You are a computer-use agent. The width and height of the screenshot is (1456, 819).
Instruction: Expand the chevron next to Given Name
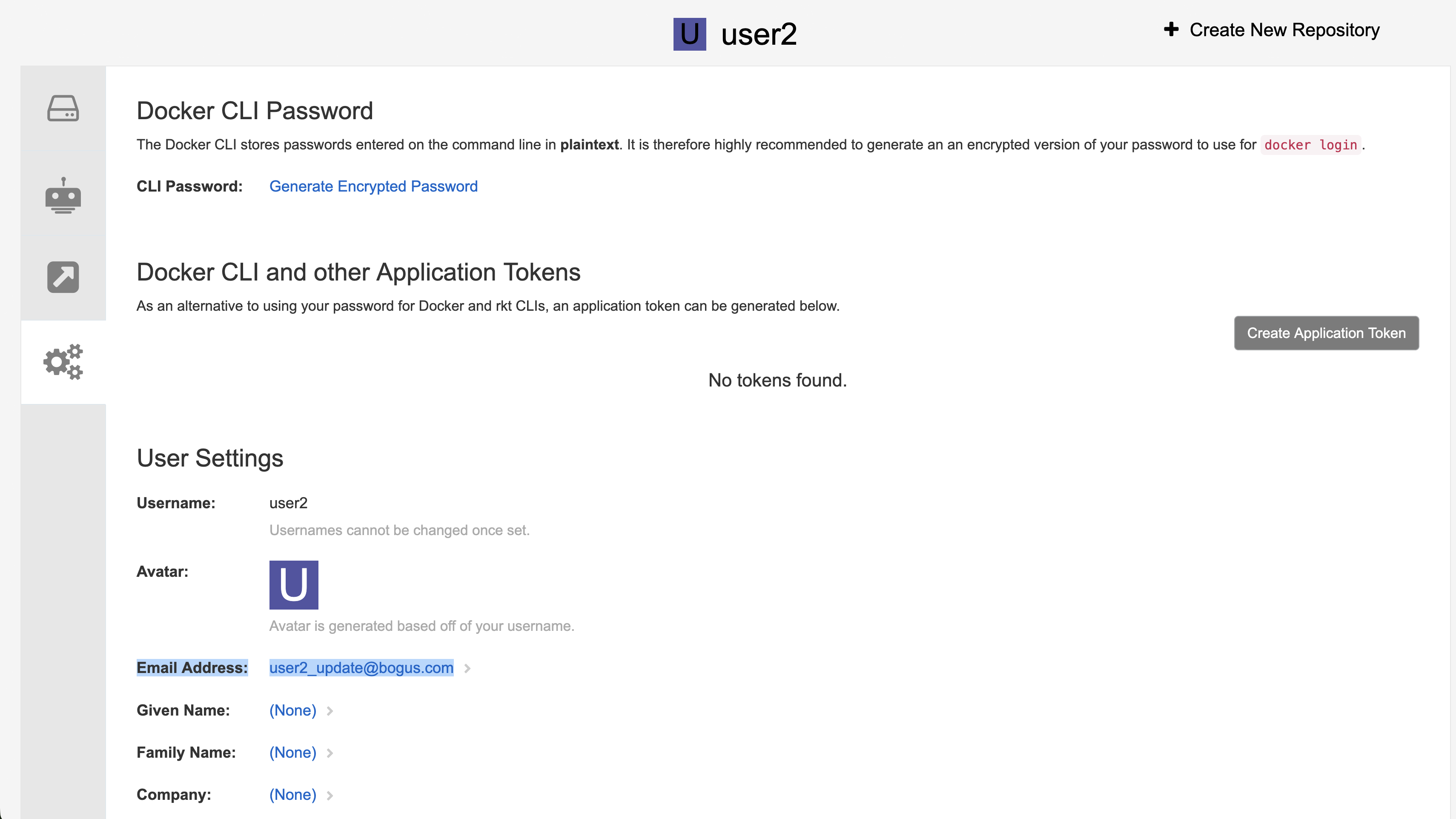tap(330, 711)
